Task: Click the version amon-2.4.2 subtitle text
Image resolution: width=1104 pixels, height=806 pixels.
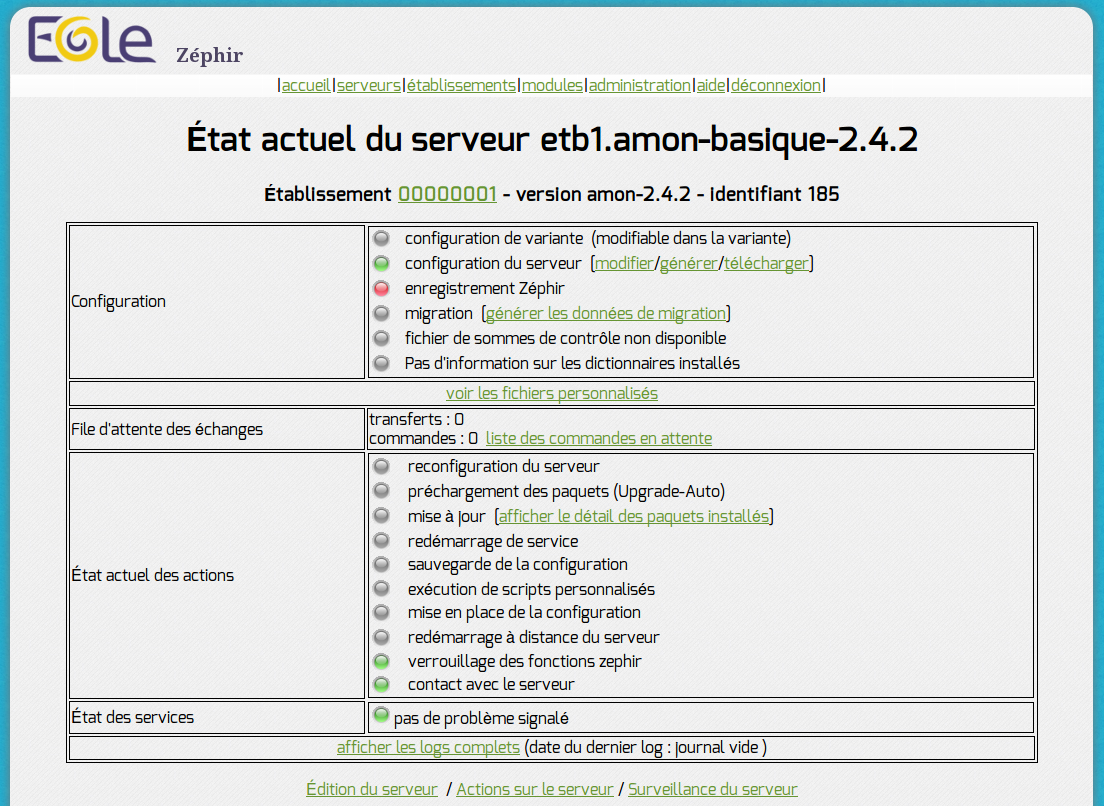Action: [603, 194]
